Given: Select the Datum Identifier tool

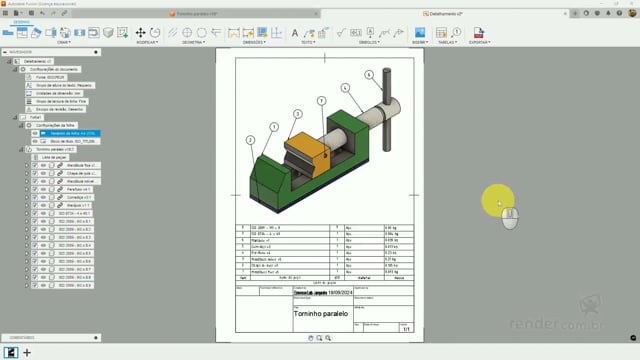Looking at the screenshot, I should click(x=370, y=33).
